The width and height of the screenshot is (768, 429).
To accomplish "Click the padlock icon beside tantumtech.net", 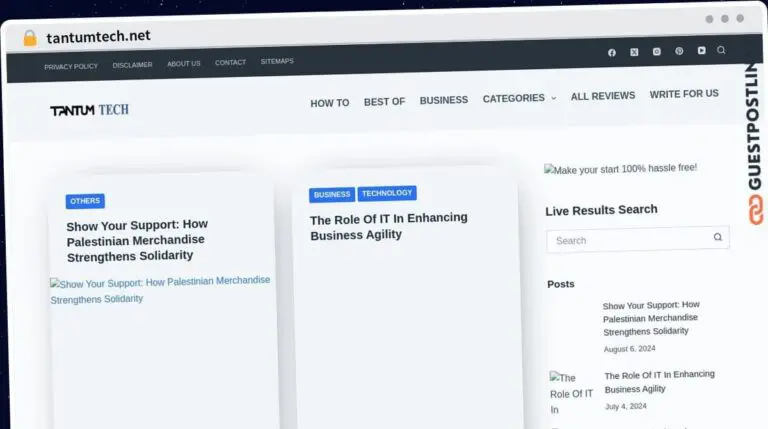I will 30,38.
